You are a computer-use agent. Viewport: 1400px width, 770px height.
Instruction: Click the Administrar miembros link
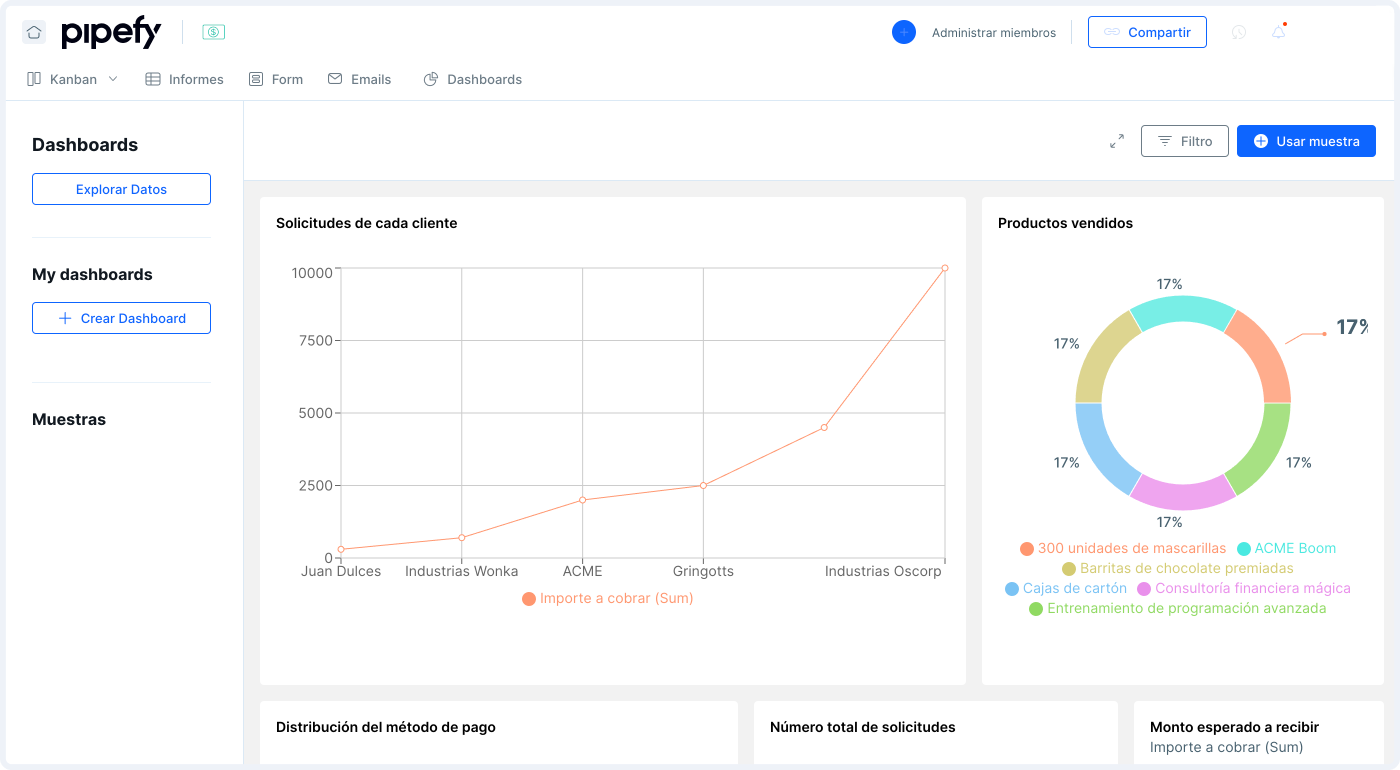click(x=993, y=33)
